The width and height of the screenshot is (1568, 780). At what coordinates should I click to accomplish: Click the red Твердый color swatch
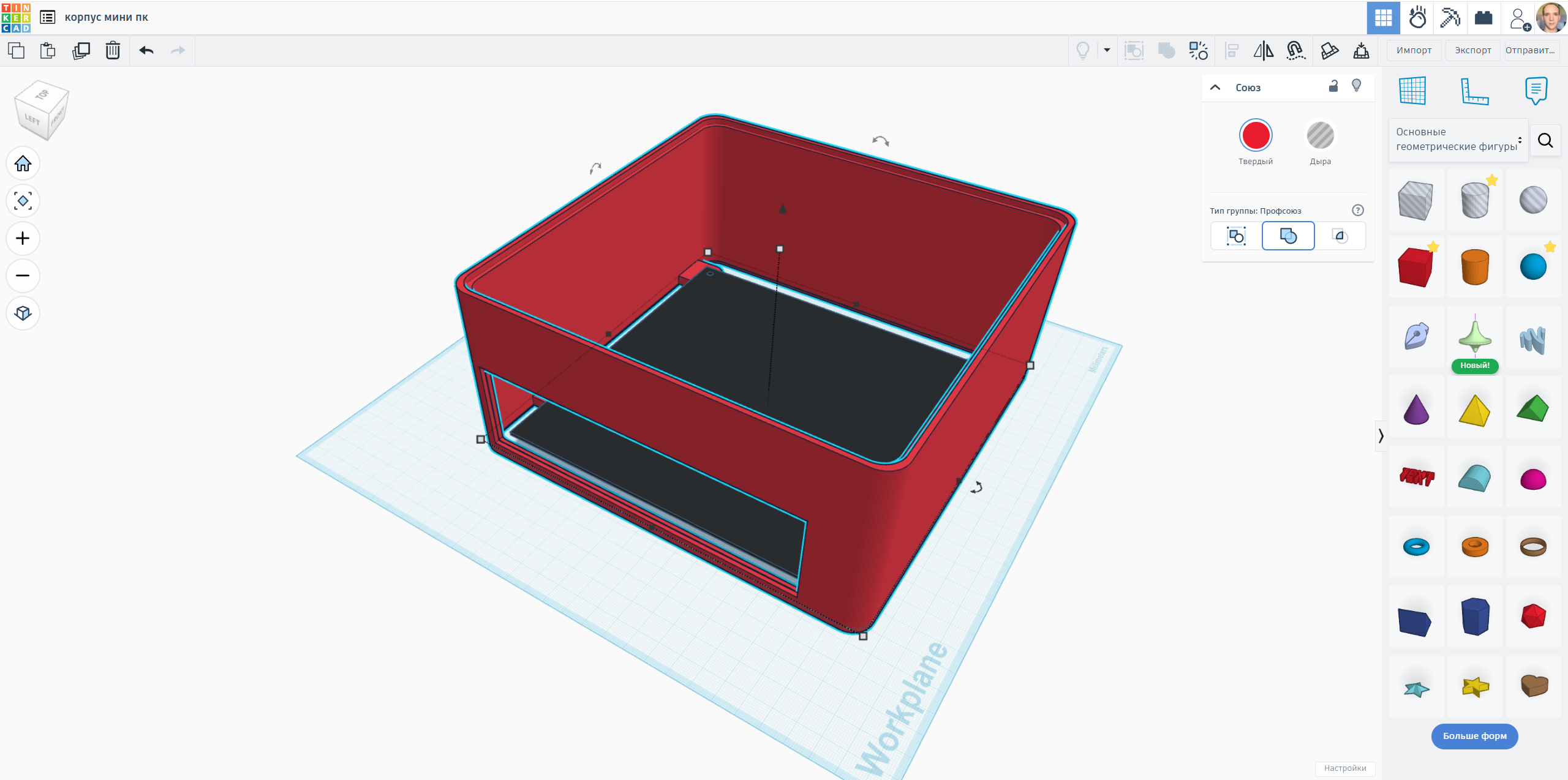[1256, 135]
